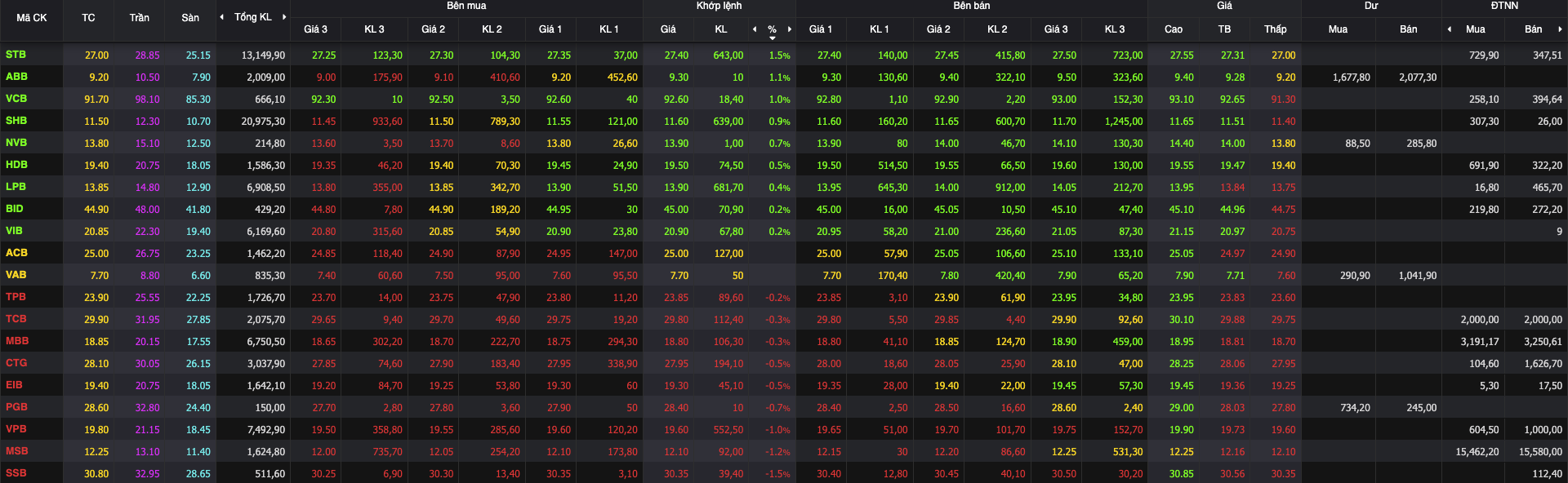This screenshot has width=1568, height=483.
Task: Click Bán header under Dư group
Action: coord(1409,29)
